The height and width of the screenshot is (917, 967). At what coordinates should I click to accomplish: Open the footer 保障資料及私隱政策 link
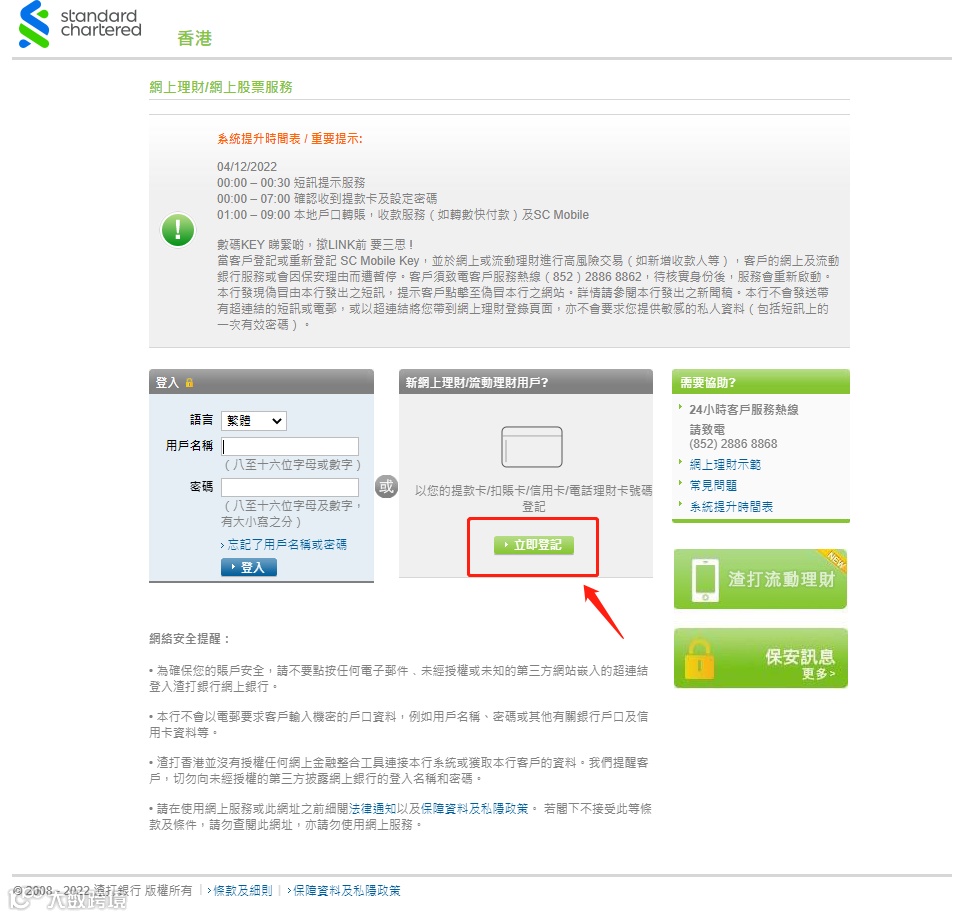point(347,890)
